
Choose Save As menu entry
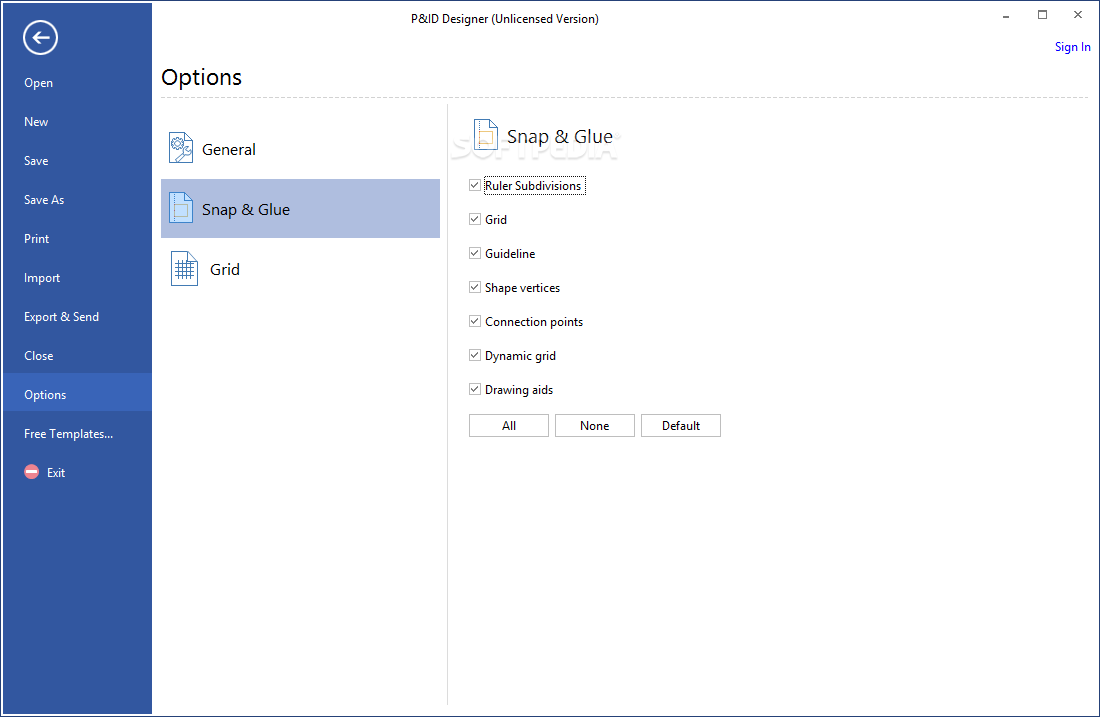44,200
